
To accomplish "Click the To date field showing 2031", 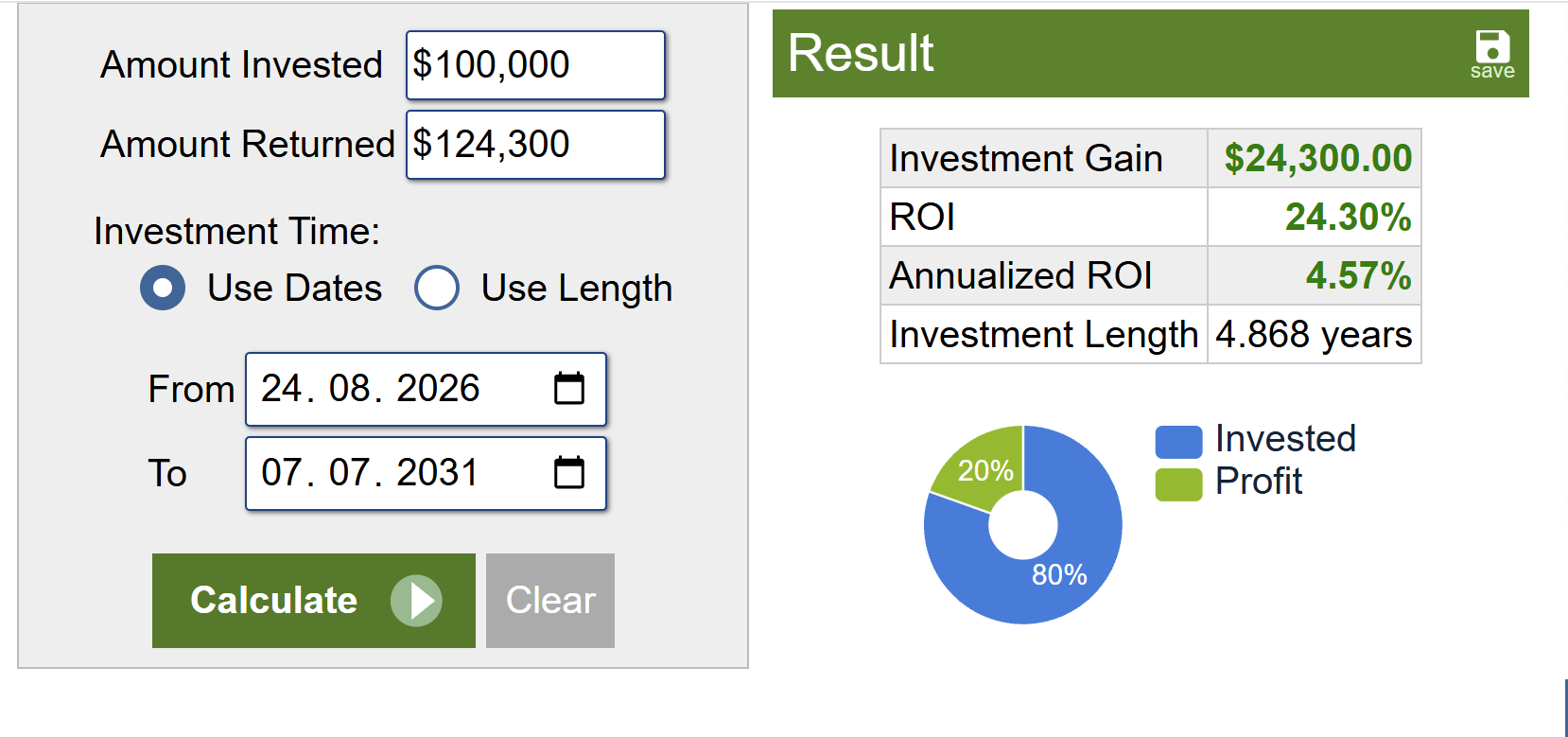I will (426, 473).
